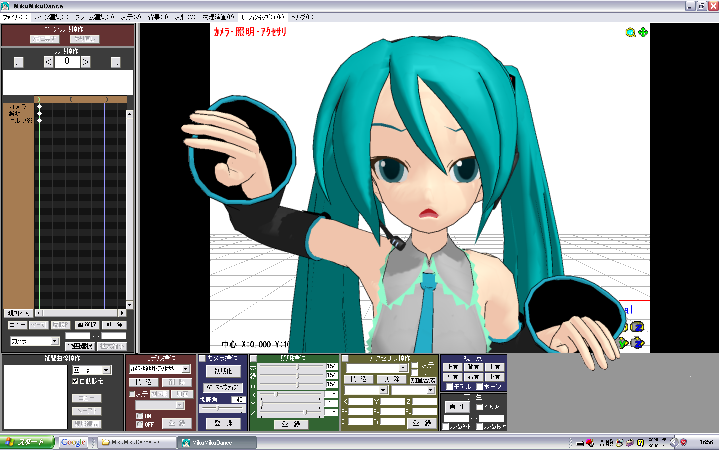Screen dimensions: 719x450
Task: Open the 背景 menu
Action: pyautogui.click(x=158, y=17)
